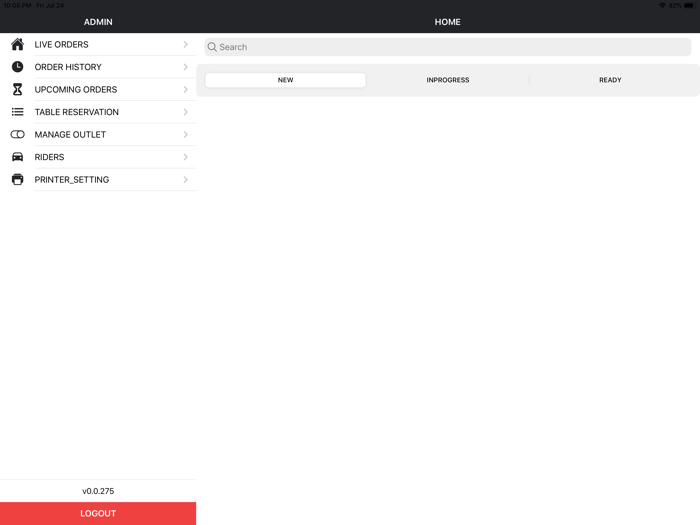This screenshot has height=525, width=700.
Task: Click the list icon beside Table Reservation
Action: pos(17,112)
